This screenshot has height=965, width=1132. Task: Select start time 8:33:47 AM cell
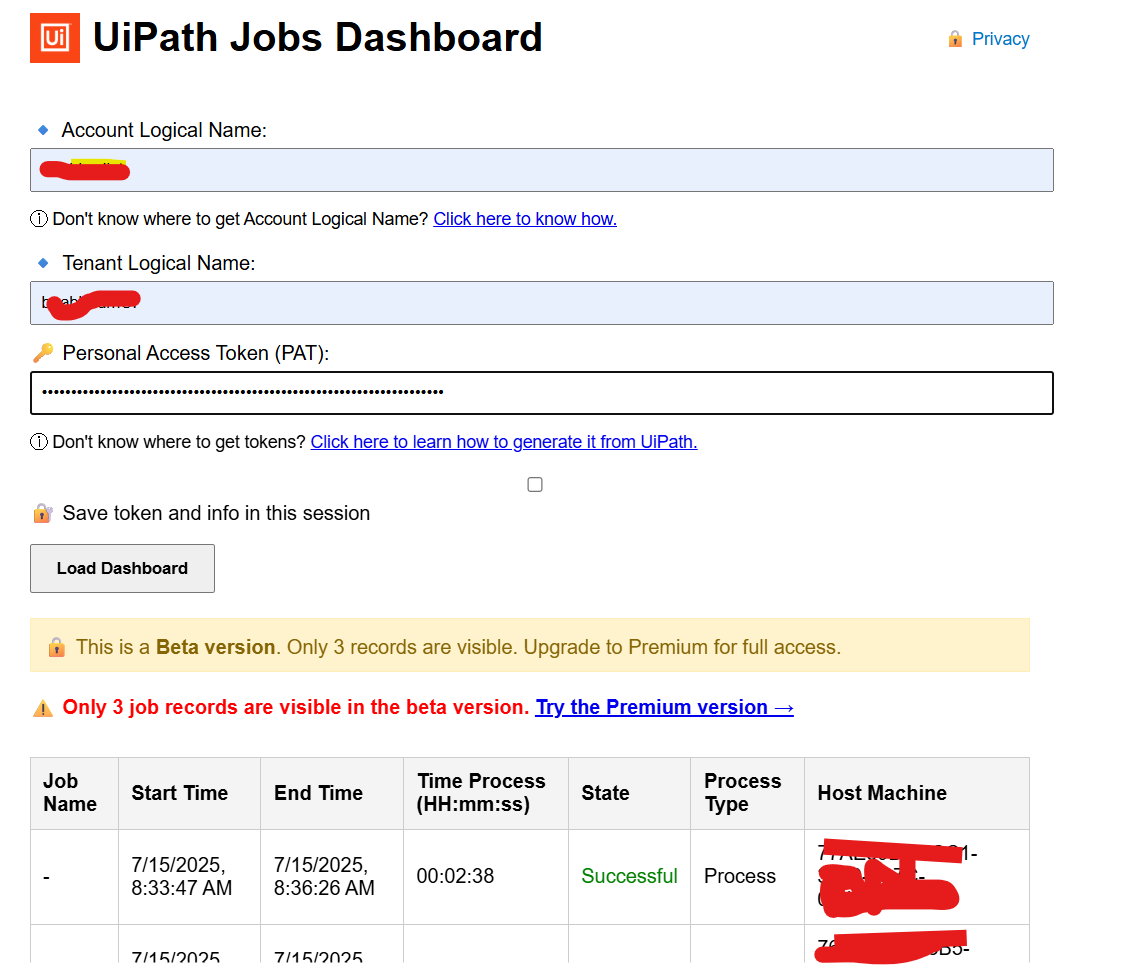(189, 877)
